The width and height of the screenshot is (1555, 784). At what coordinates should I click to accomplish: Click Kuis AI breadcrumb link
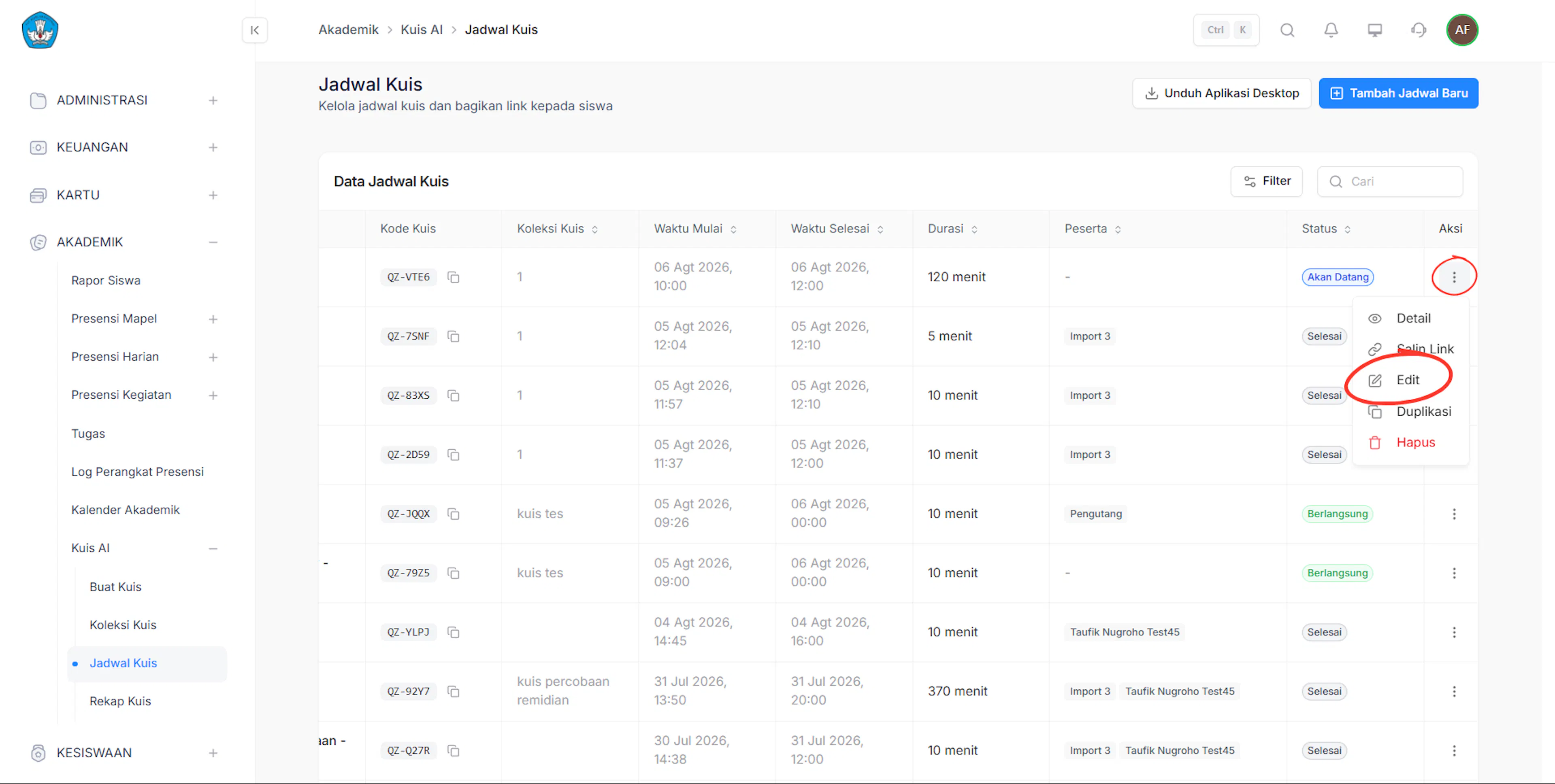tap(421, 30)
